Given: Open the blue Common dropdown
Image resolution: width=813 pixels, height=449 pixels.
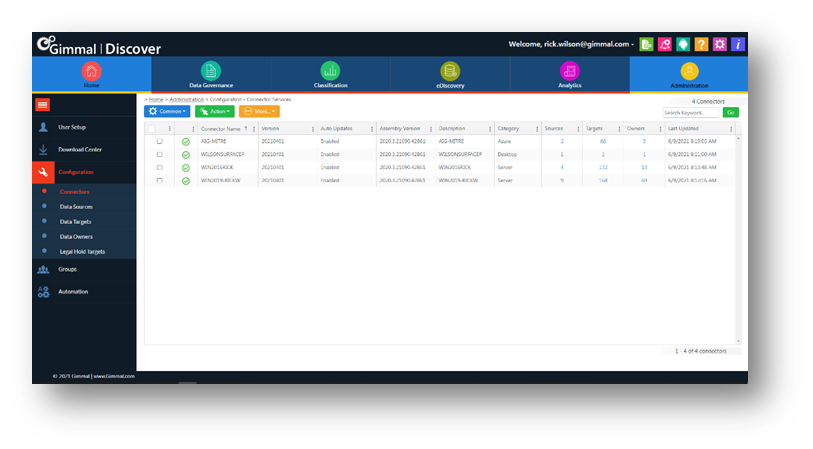Looking at the screenshot, I should [x=167, y=111].
